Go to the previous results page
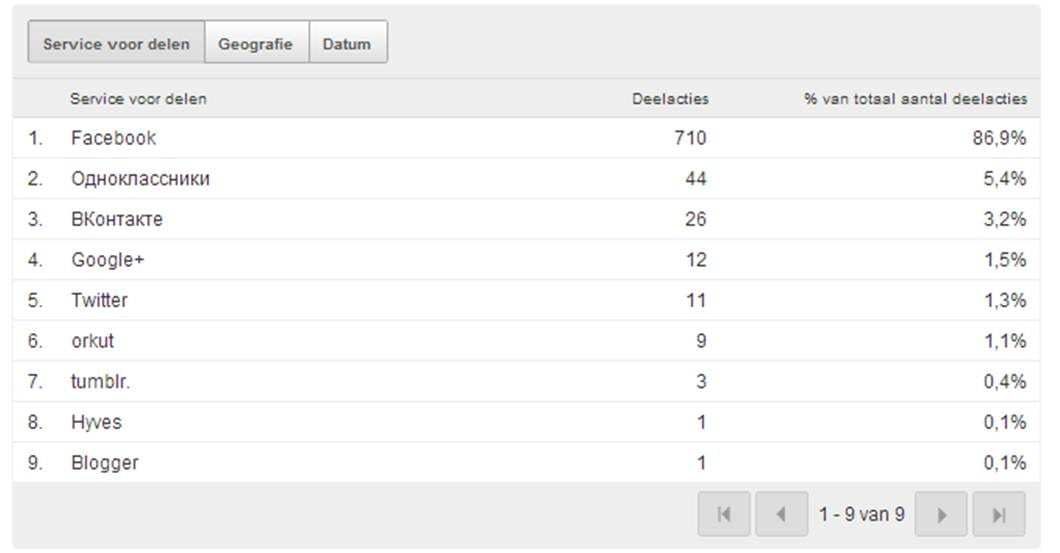Image resolution: width=1060 pixels, height=553 pixels. pyautogui.click(x=781, y=515)
